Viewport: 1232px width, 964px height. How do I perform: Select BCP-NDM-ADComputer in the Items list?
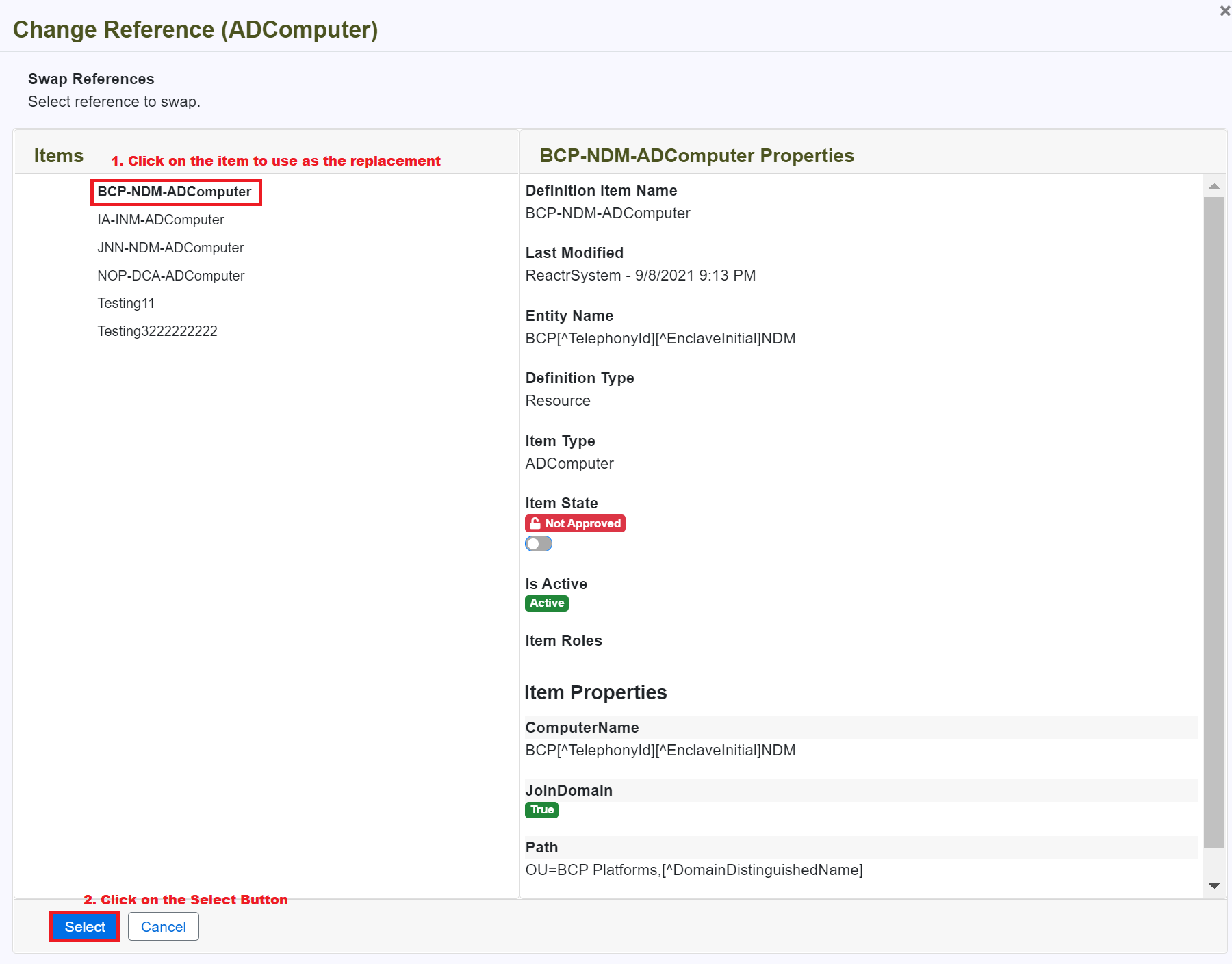pyautogui.click(x=175, y=192)
